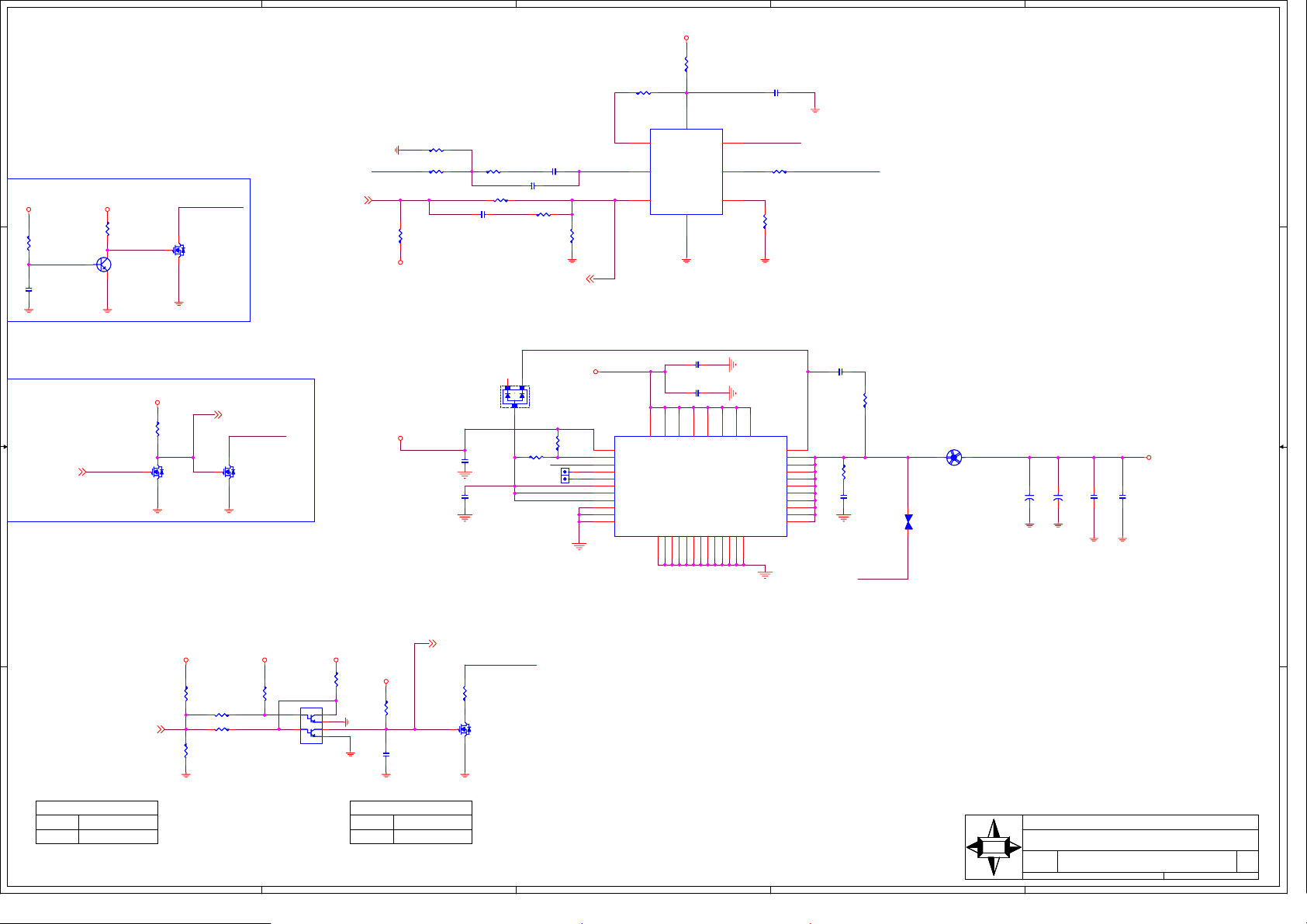Select the resistor on upper IC right output
This screenshot has width=1307, height=924.
(x=780, y=171)
